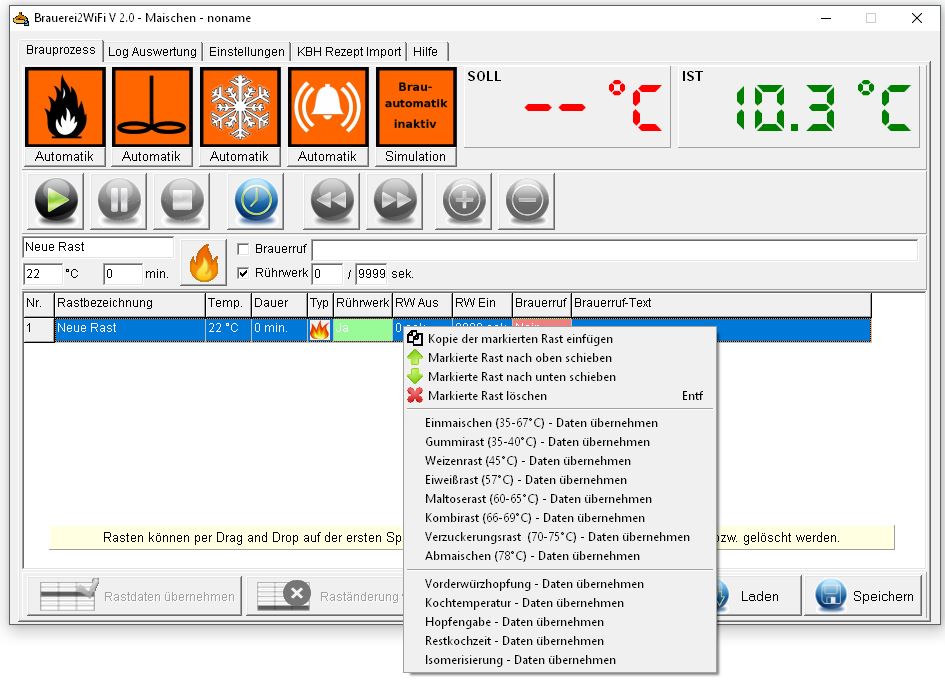Click the alarm bell icon button
Image resolution: width=945 pixels, height=681 pixels.
pos(328,107)
